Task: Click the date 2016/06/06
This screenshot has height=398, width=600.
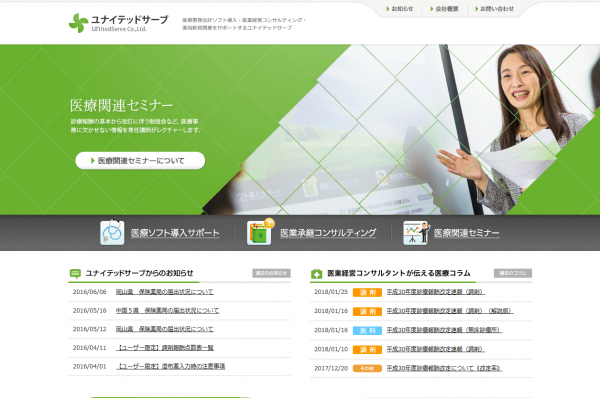Action: point(90,292)
